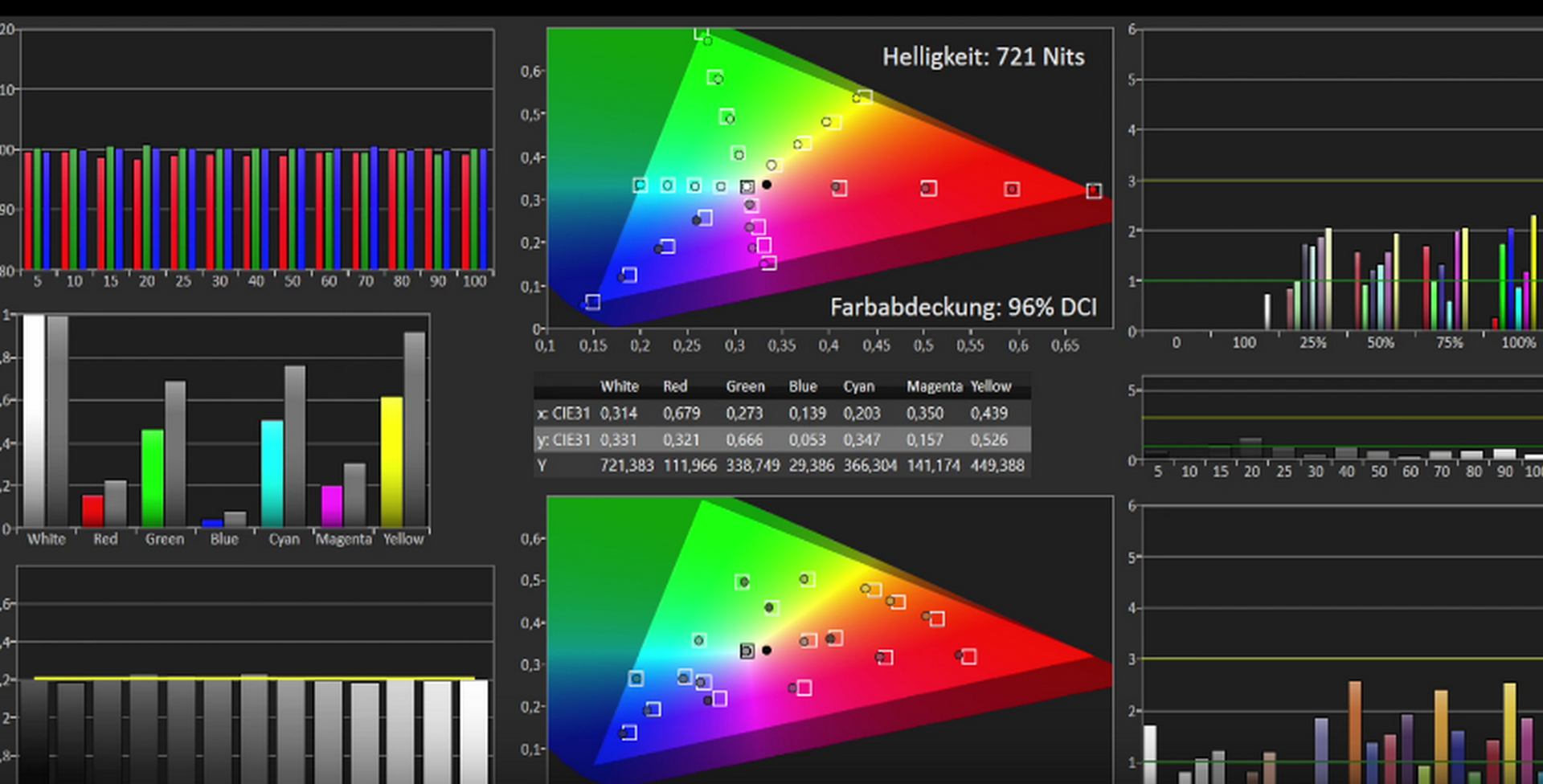Click the "Farbabdeckung: 96% DCI" text
The image size is (1543, 784).
point(963,308)
